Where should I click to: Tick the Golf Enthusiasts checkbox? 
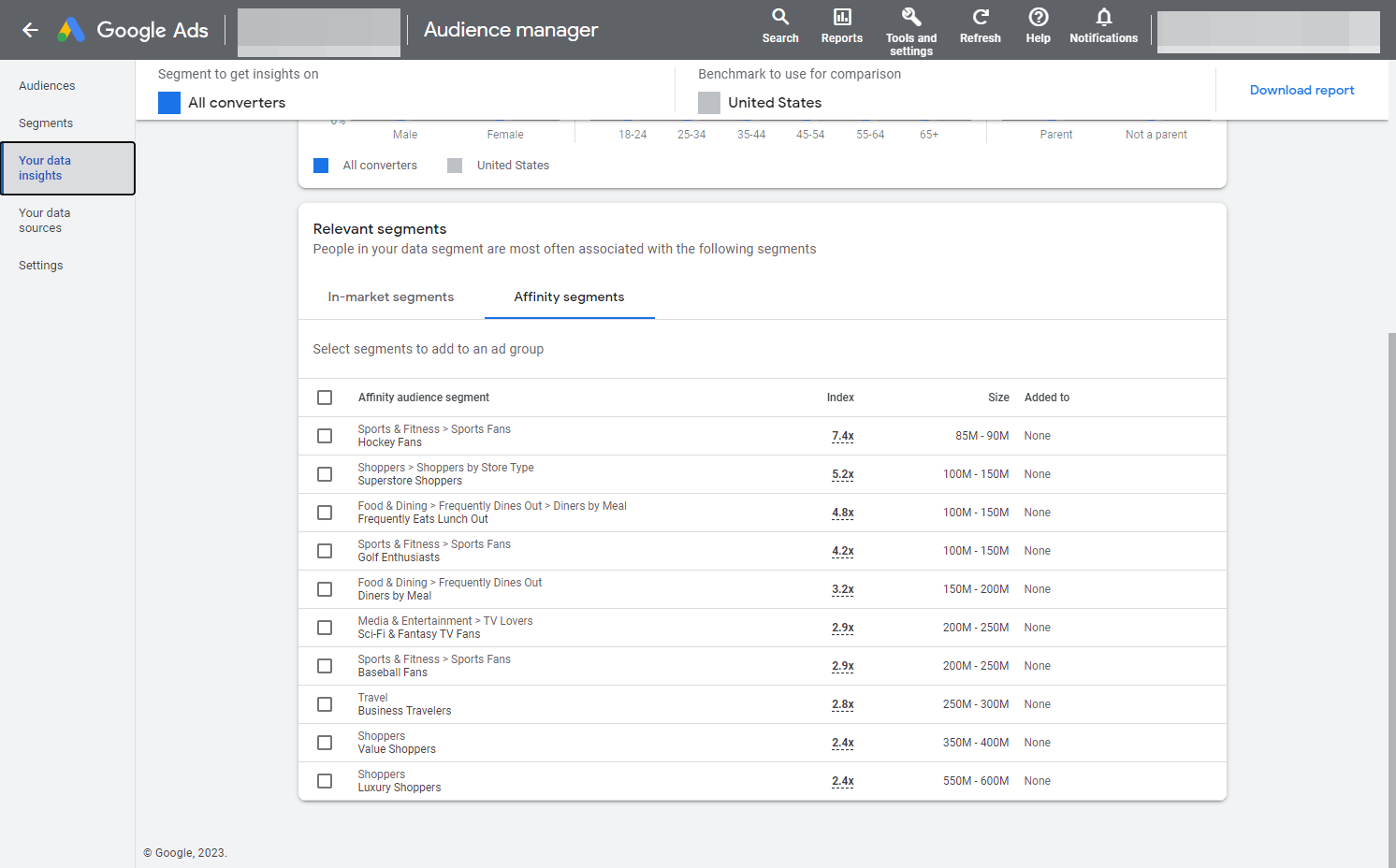pyautogui.click(x=325, y=551)
